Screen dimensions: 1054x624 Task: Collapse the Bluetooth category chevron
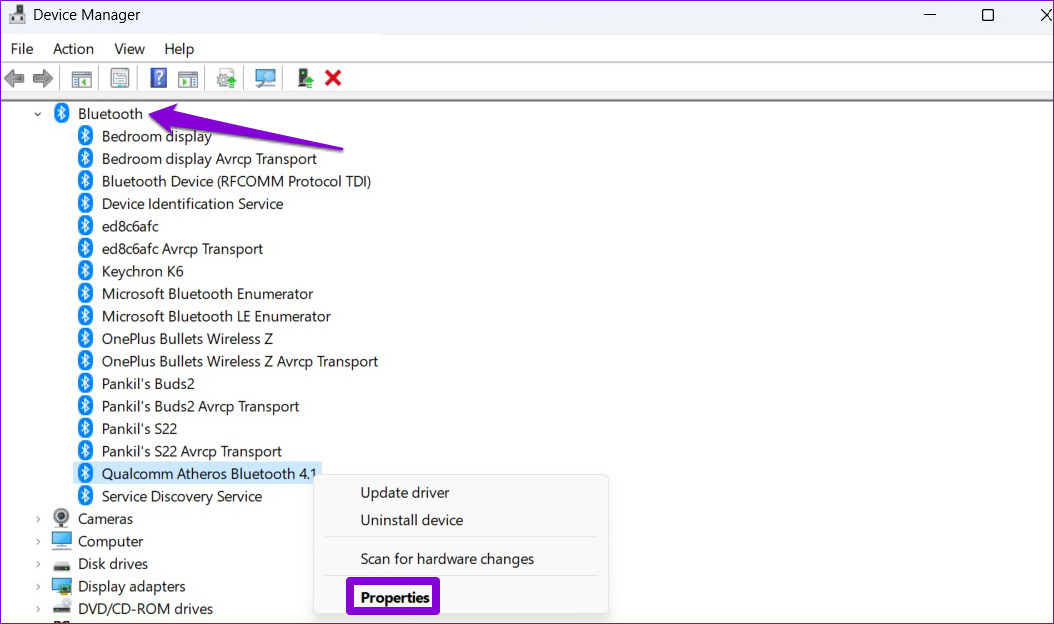(x=38, y=114)
